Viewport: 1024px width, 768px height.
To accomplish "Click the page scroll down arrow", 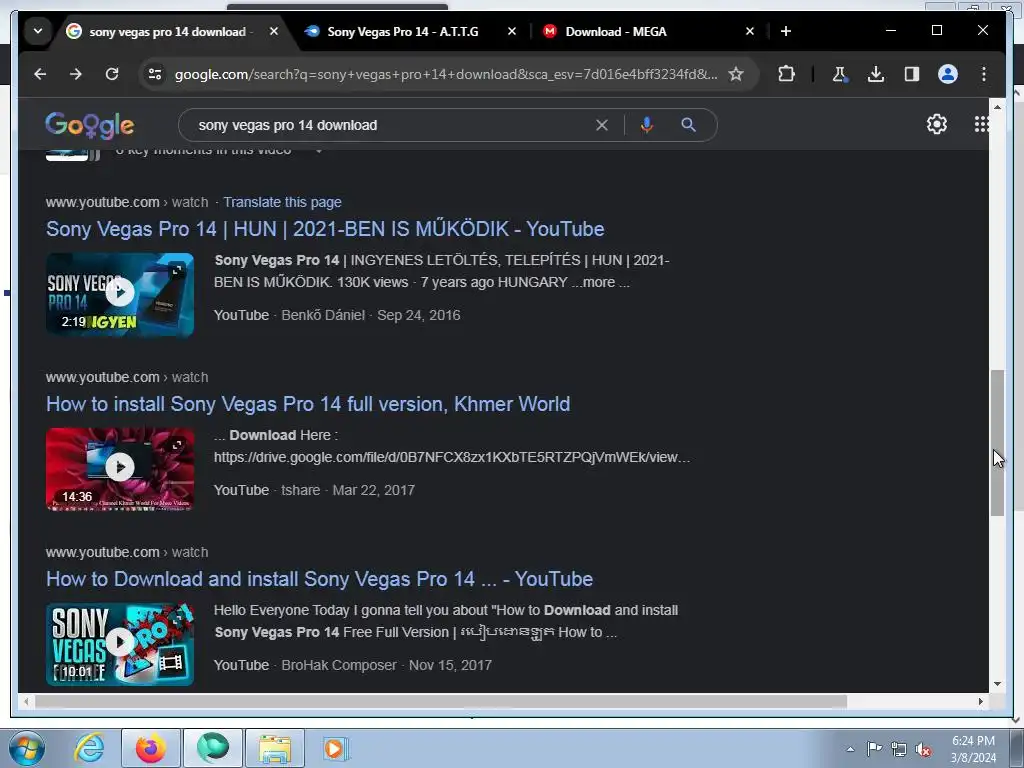I will click(x=997, y=684).
